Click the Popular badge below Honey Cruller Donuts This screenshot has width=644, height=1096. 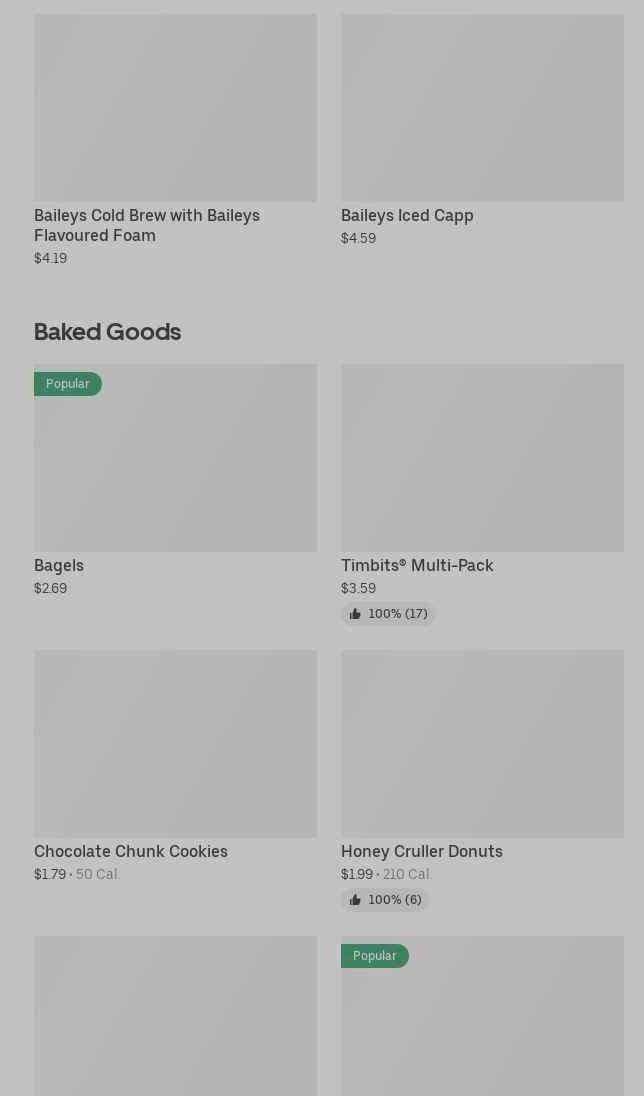(374, 956)
